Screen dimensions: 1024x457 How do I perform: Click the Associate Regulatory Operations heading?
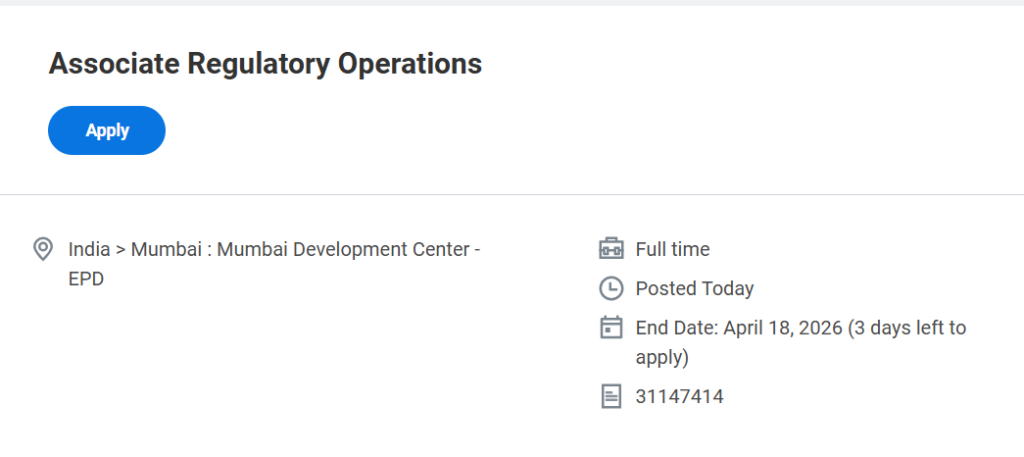coord(265,64)
